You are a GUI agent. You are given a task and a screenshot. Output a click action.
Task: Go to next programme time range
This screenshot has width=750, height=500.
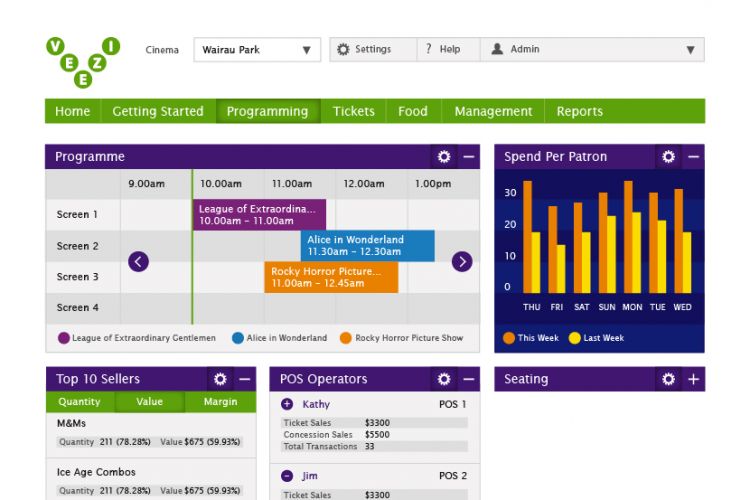coord(462,262)
